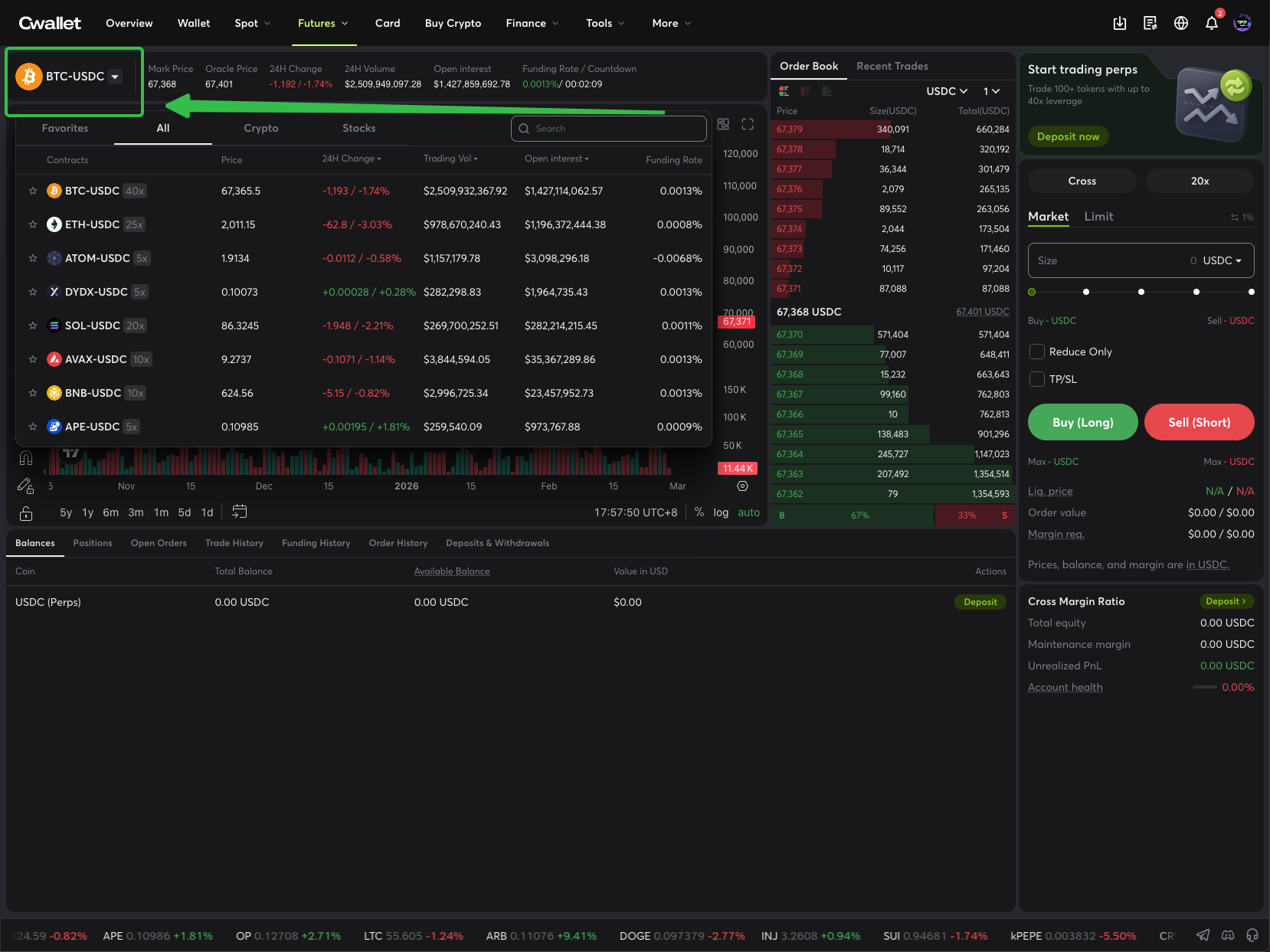The width and height of the screenshot is (1270, 952).
Task: Favorite the ETH-USDC contract star
Action: [33, 224]
